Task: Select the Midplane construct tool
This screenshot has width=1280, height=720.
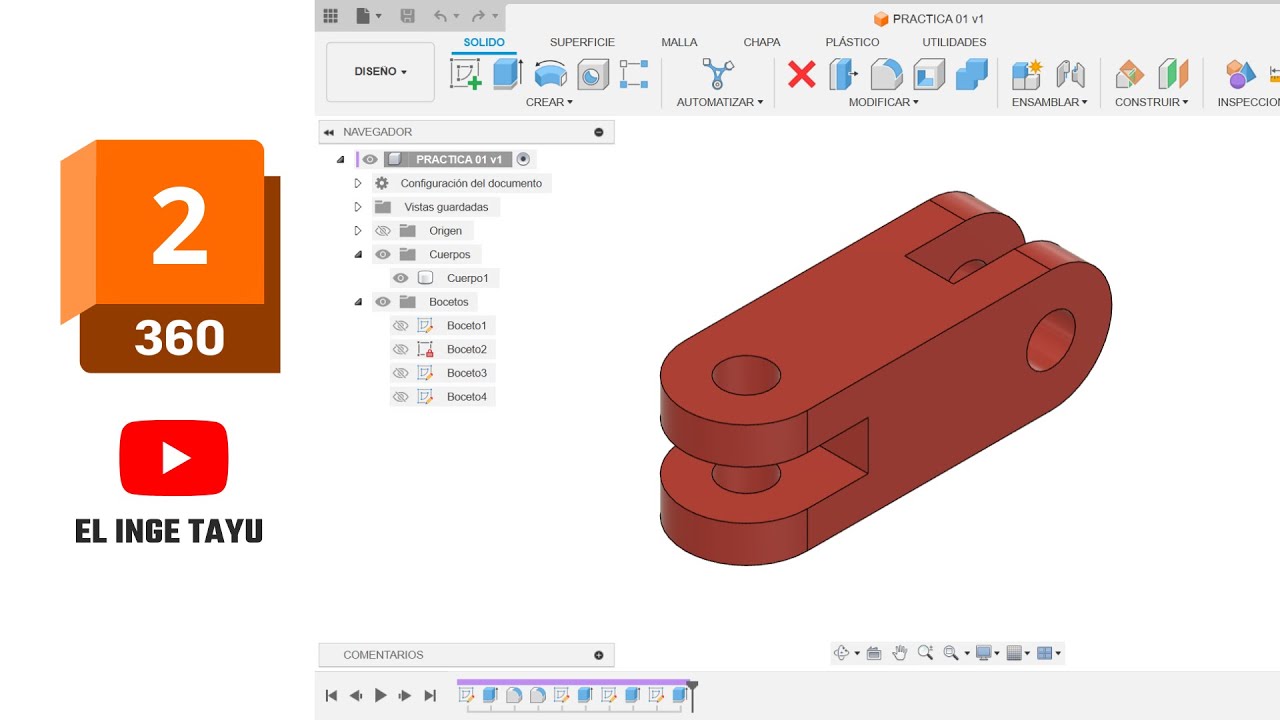Action: [1173, 74]
